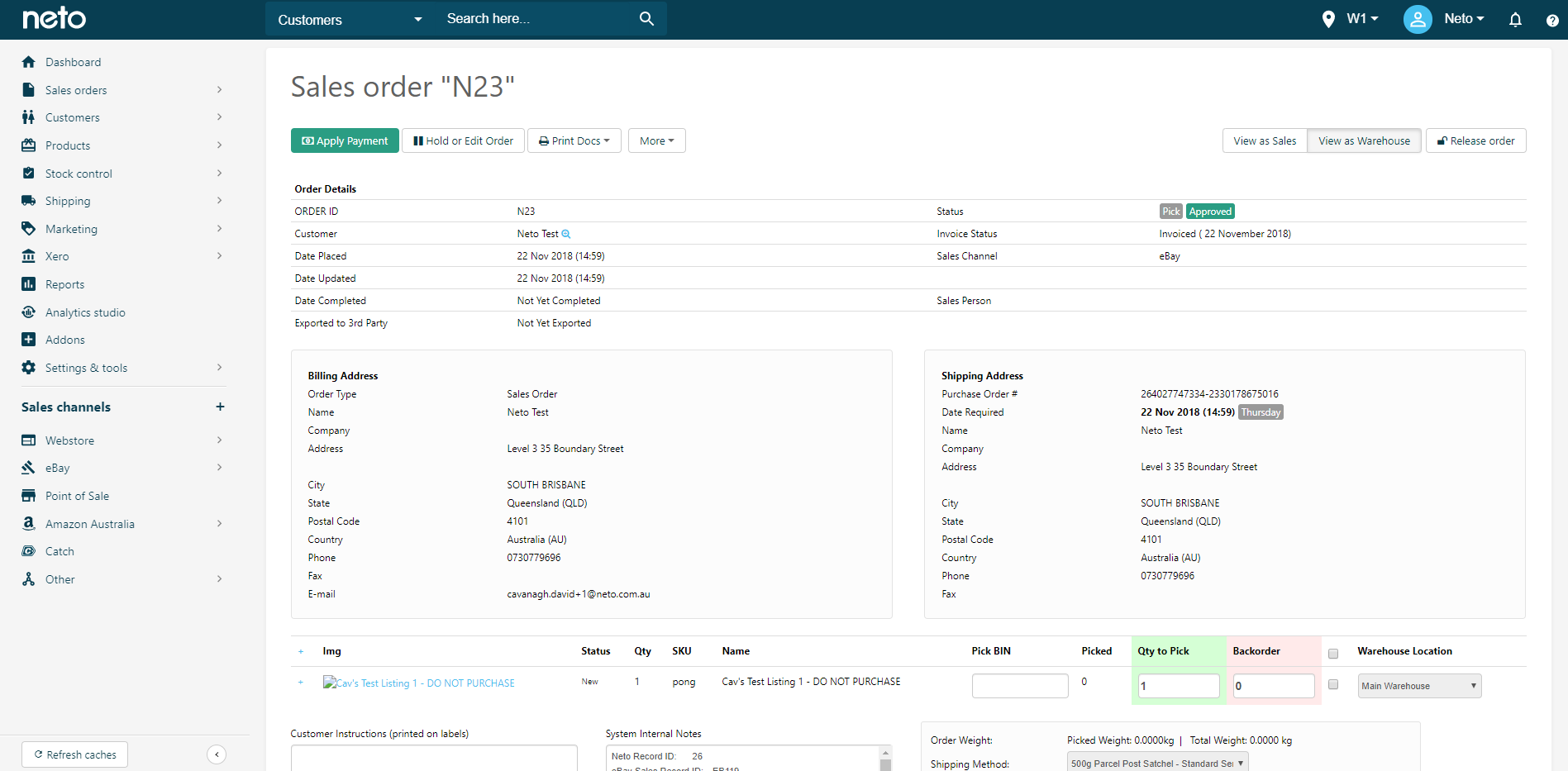
Task: Click the Customer Instructions text box
Action: [x=434, y=758]
